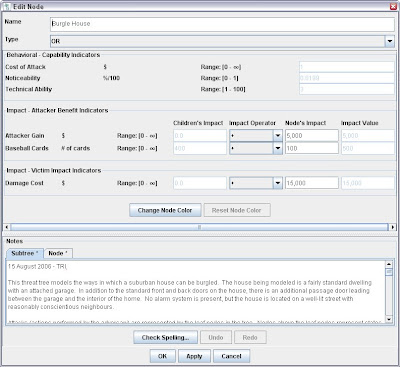Click horizontal scrollbar right arrow

393,227
